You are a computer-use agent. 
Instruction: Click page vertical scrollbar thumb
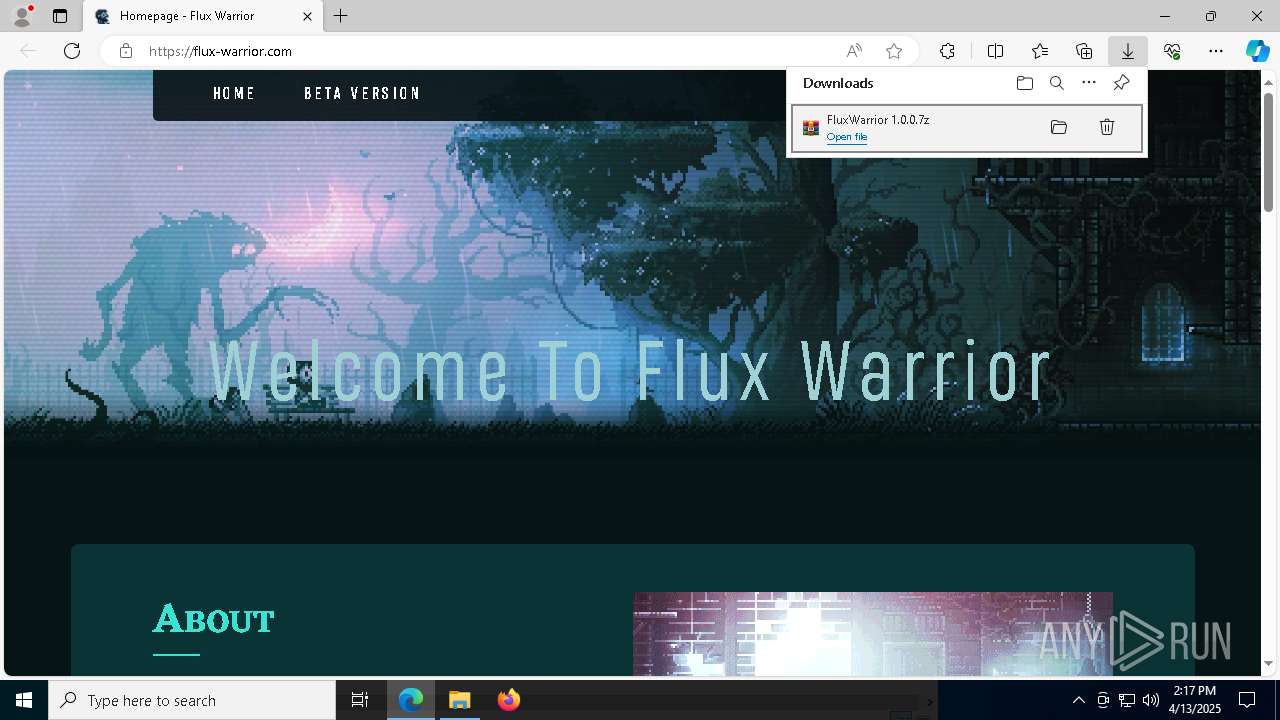(x=1269, y=150)
